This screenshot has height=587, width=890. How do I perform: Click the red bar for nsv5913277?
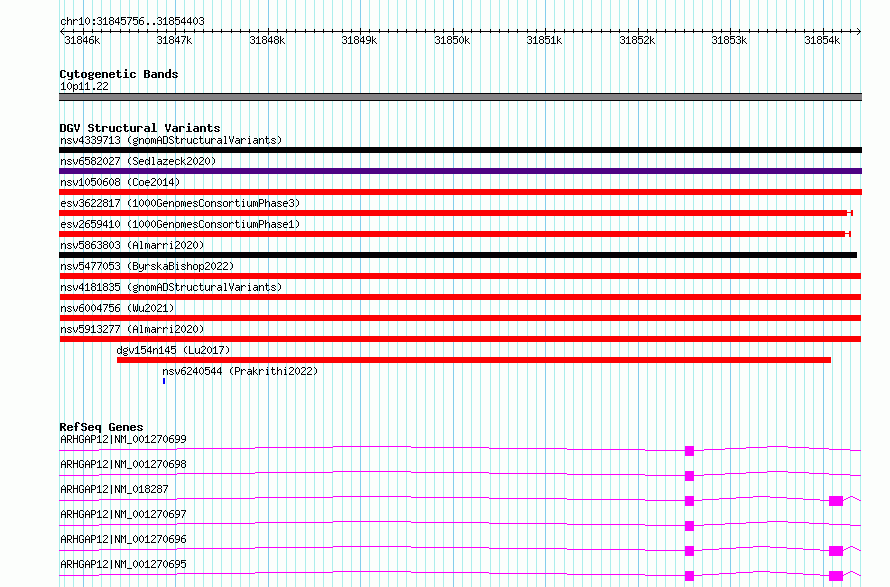point(460,339)
